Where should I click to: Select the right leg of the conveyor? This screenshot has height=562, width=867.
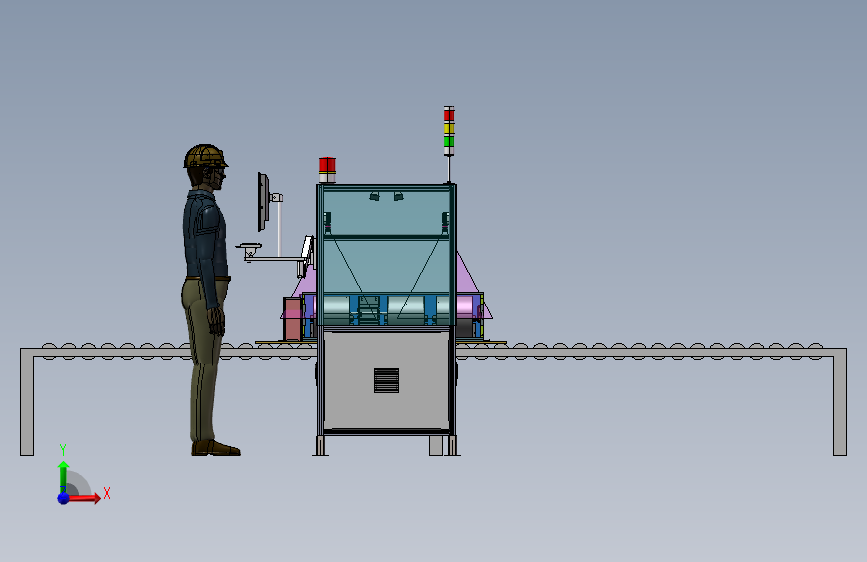pos(840,402)
